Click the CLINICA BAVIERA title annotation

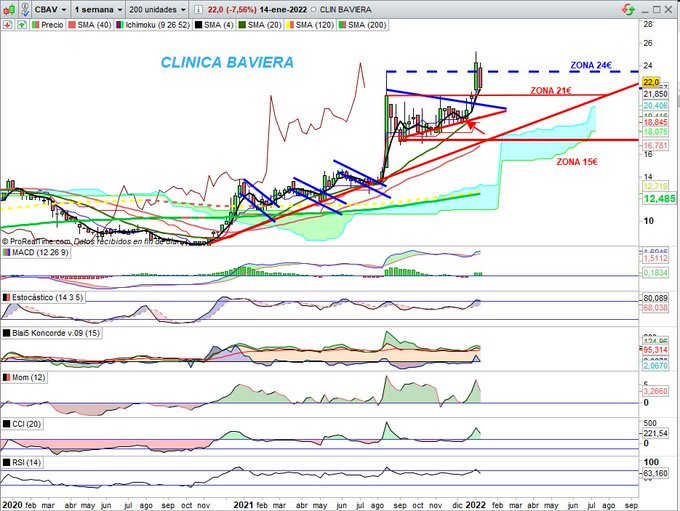[x=227, y=62]
